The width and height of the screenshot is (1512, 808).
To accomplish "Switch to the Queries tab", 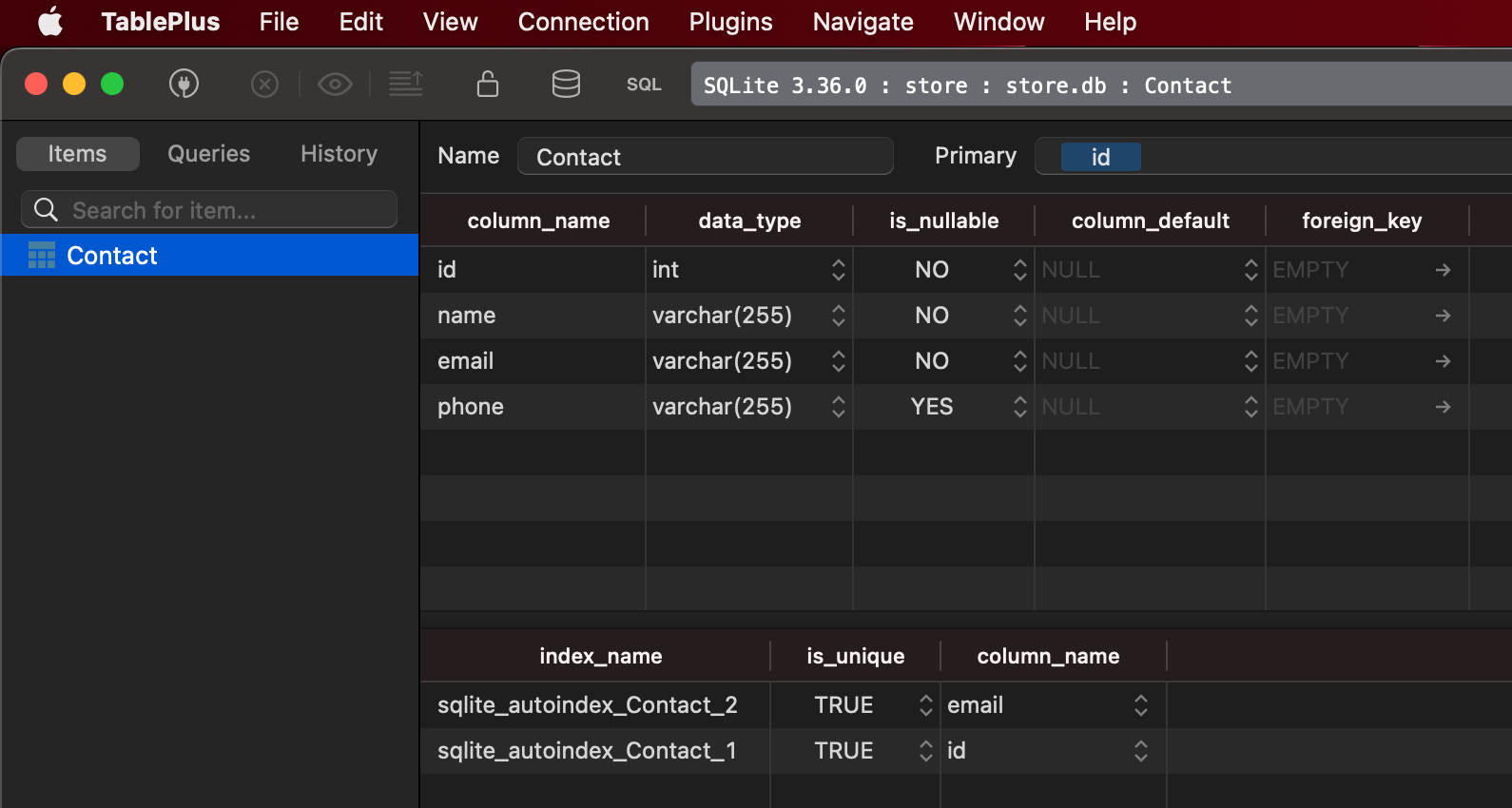I will click(x=208, y=154).
